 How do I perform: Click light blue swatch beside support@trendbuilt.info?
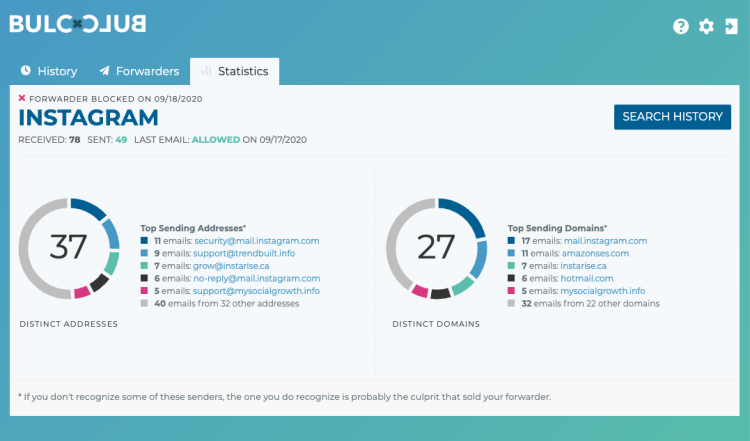tap(144, 253)
